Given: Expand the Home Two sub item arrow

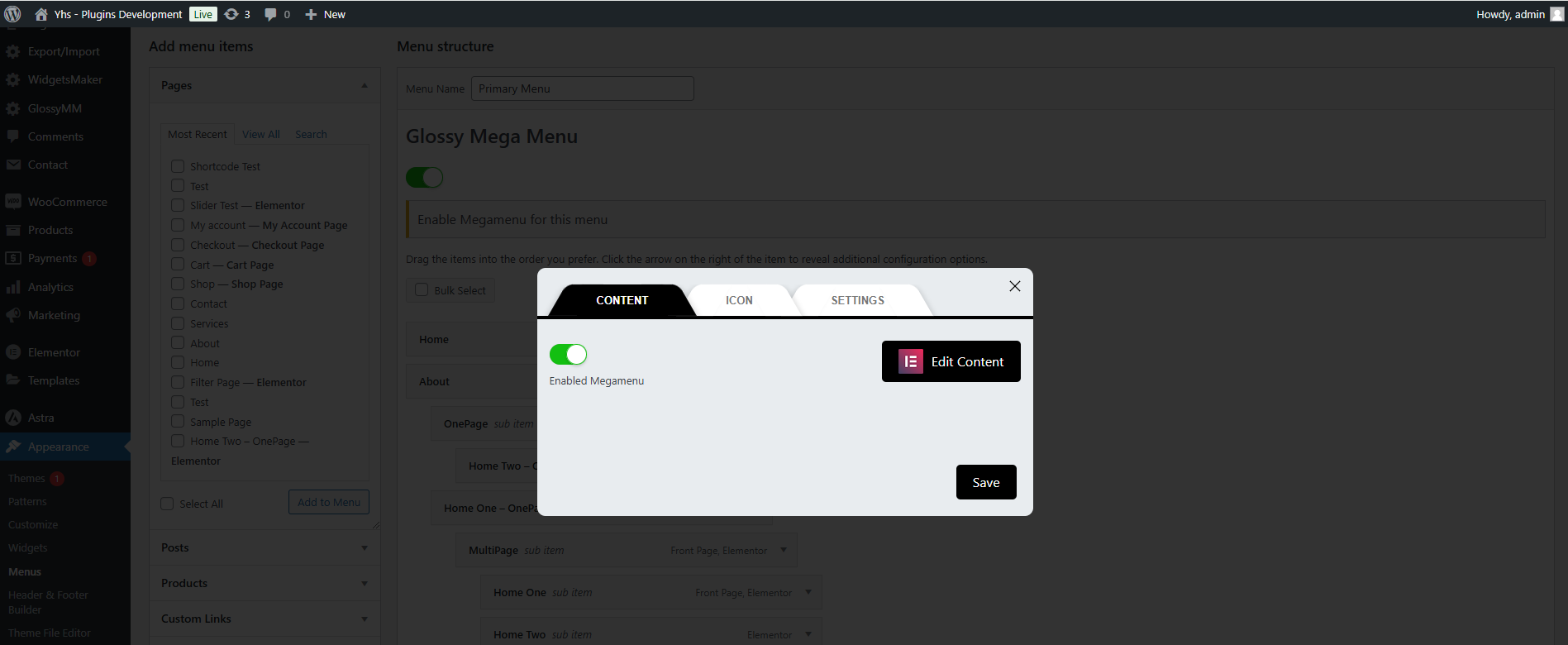Looking at the screenshot, I should click(x=808, y=634).
